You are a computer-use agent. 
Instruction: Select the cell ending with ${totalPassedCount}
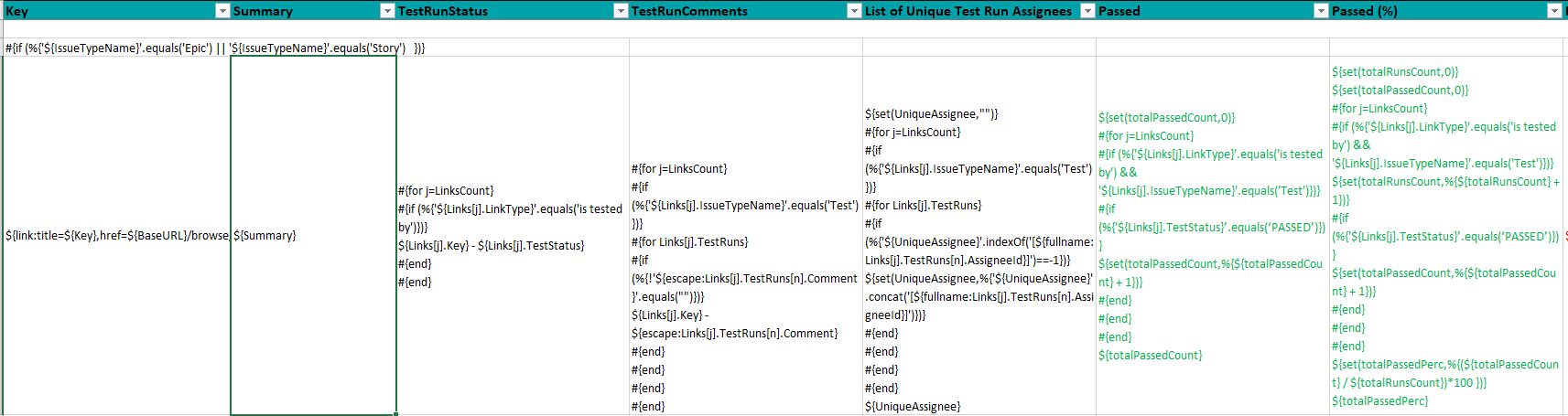(1213, 236)
